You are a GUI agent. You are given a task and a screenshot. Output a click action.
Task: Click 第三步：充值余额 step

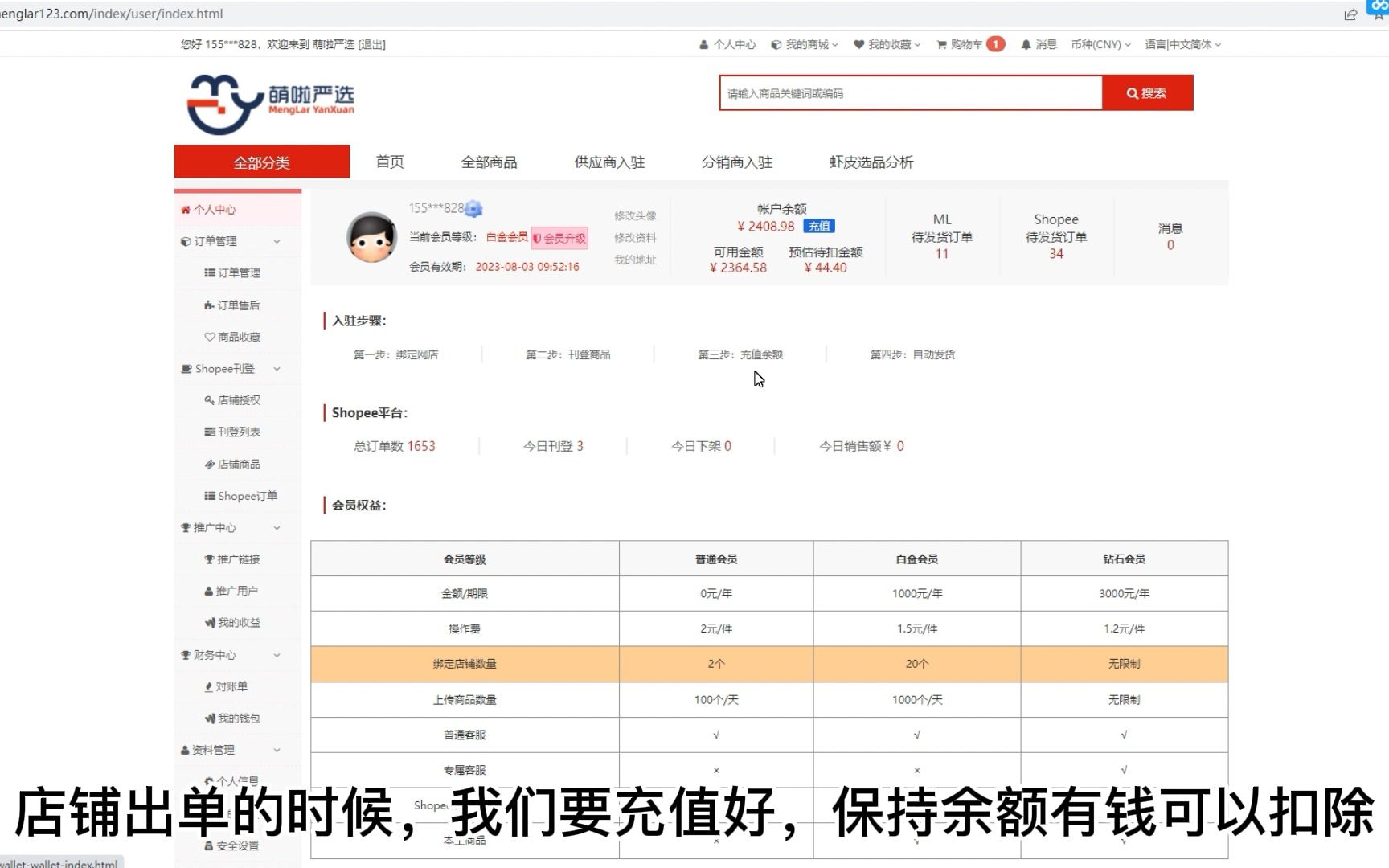(740, 354)
